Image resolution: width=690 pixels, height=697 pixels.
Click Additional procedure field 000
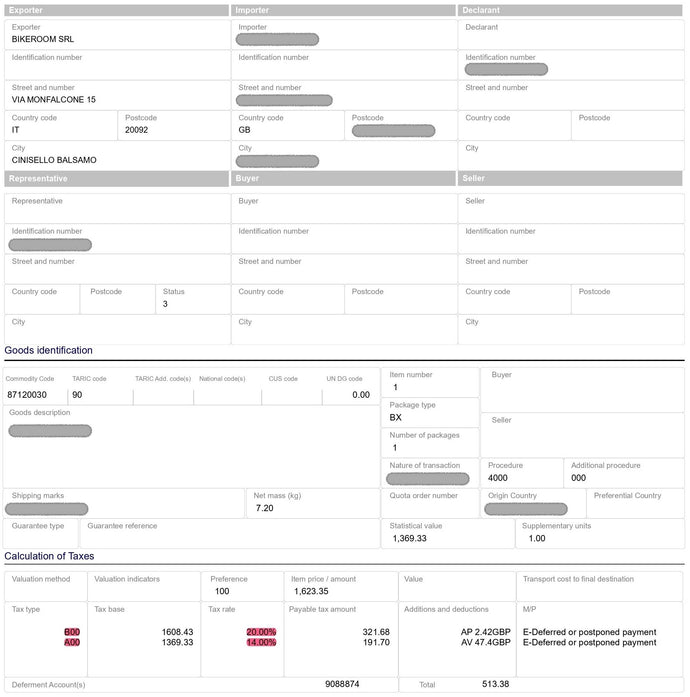pos(579,478)
